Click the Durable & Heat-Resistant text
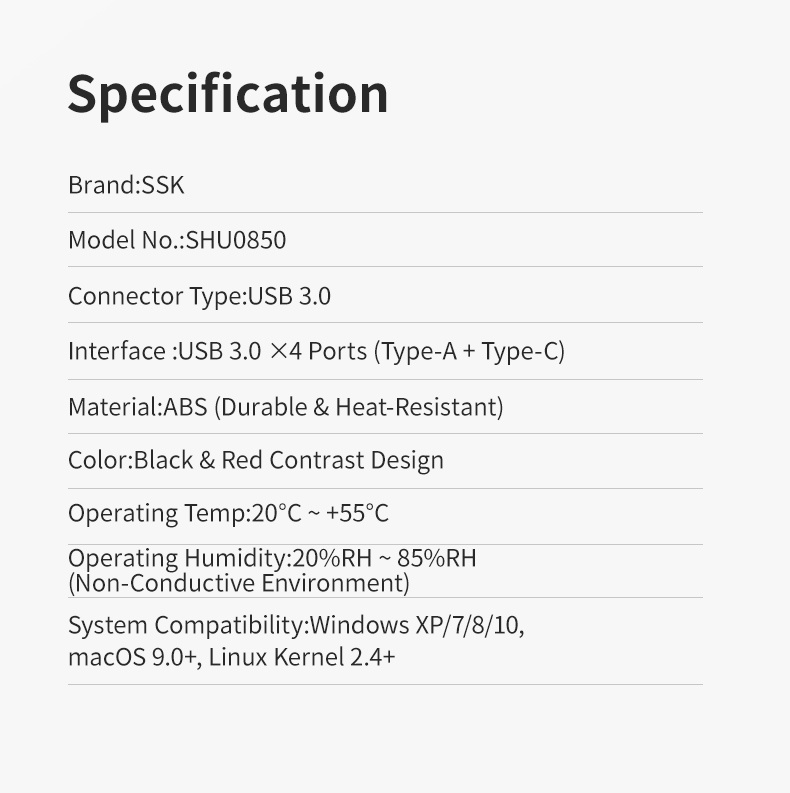Image resolution: width=790 pixels, height=793 pixels. [x=359, y=407]
